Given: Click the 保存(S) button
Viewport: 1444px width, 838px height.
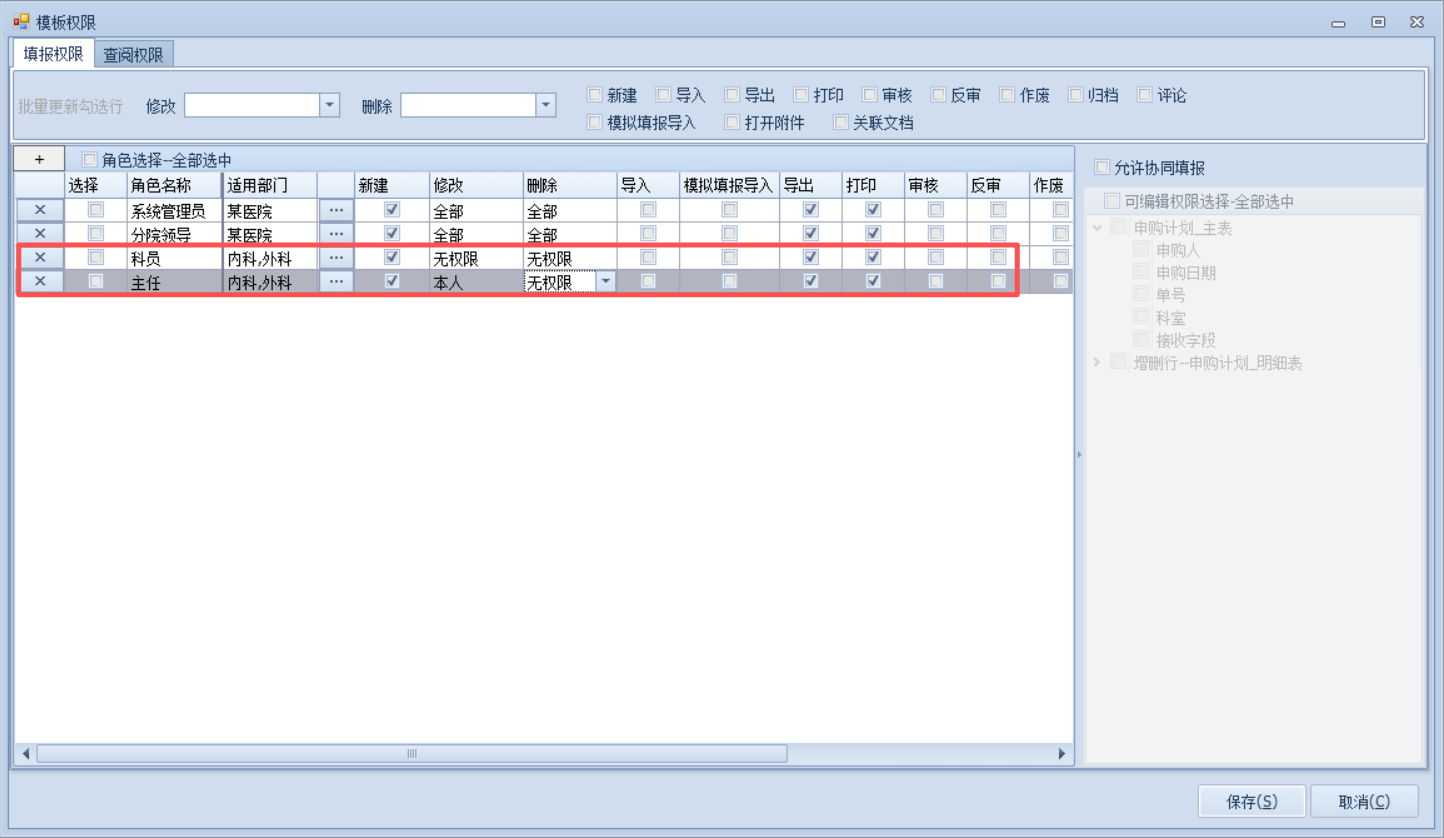Looking at the screenshot, I should pos(1252,801).
